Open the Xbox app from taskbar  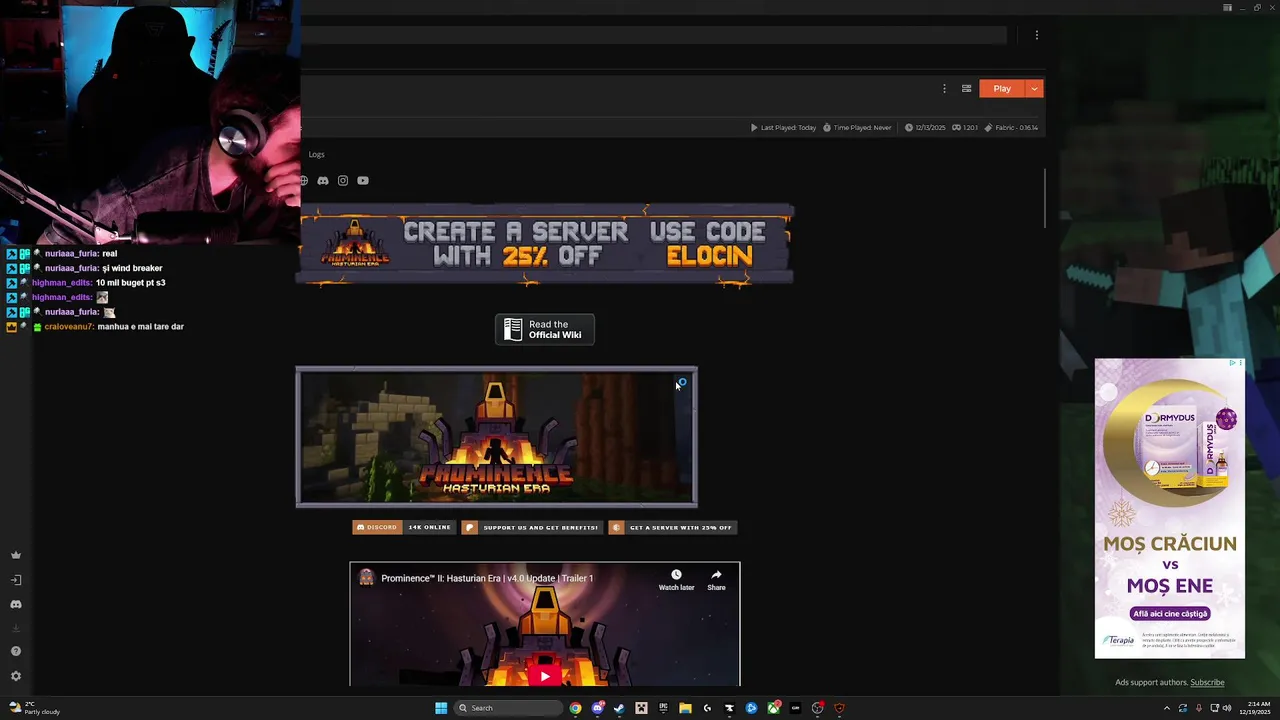773,708
